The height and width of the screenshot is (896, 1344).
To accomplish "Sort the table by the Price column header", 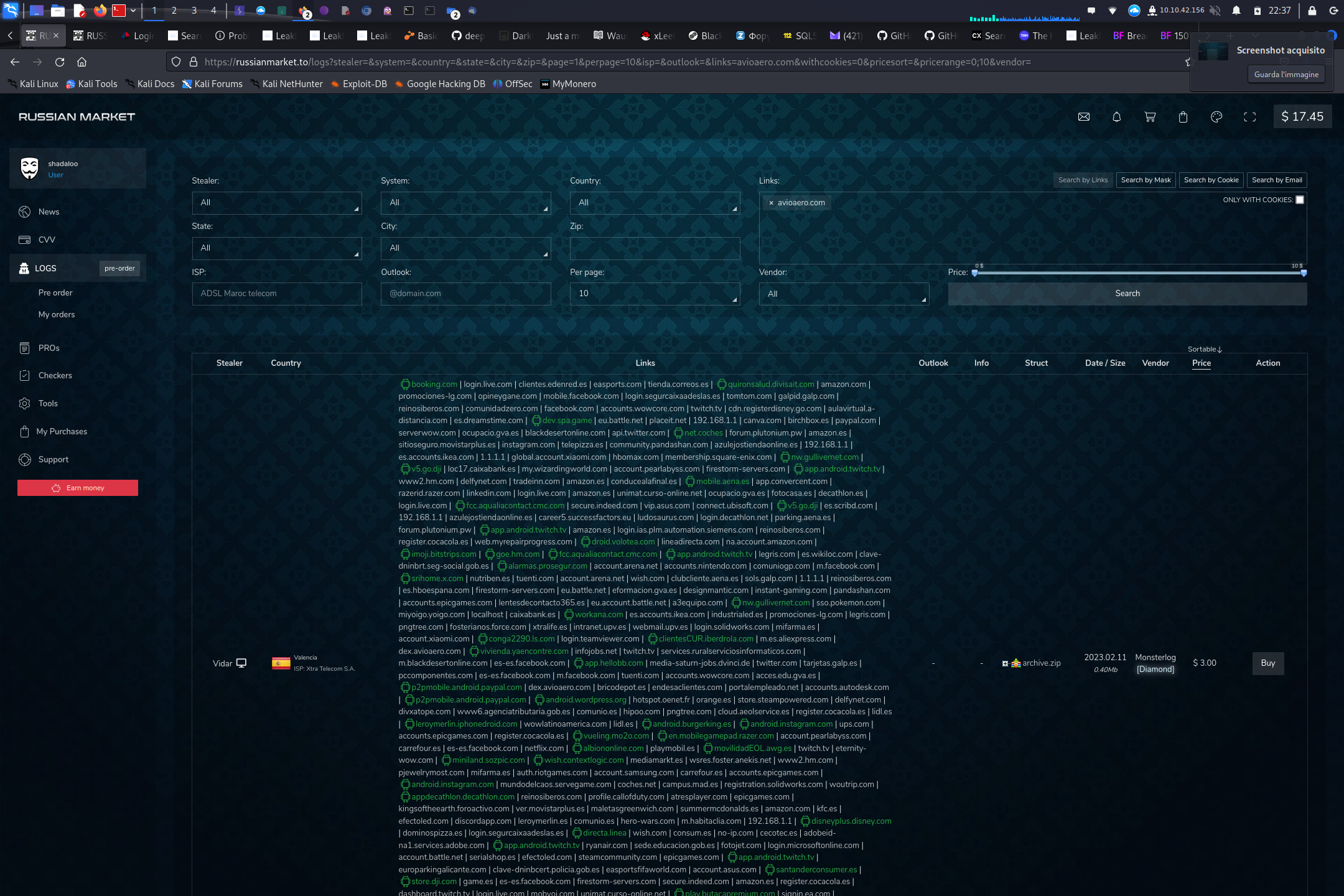I will pyautogui.click(x=1202, y=363).
